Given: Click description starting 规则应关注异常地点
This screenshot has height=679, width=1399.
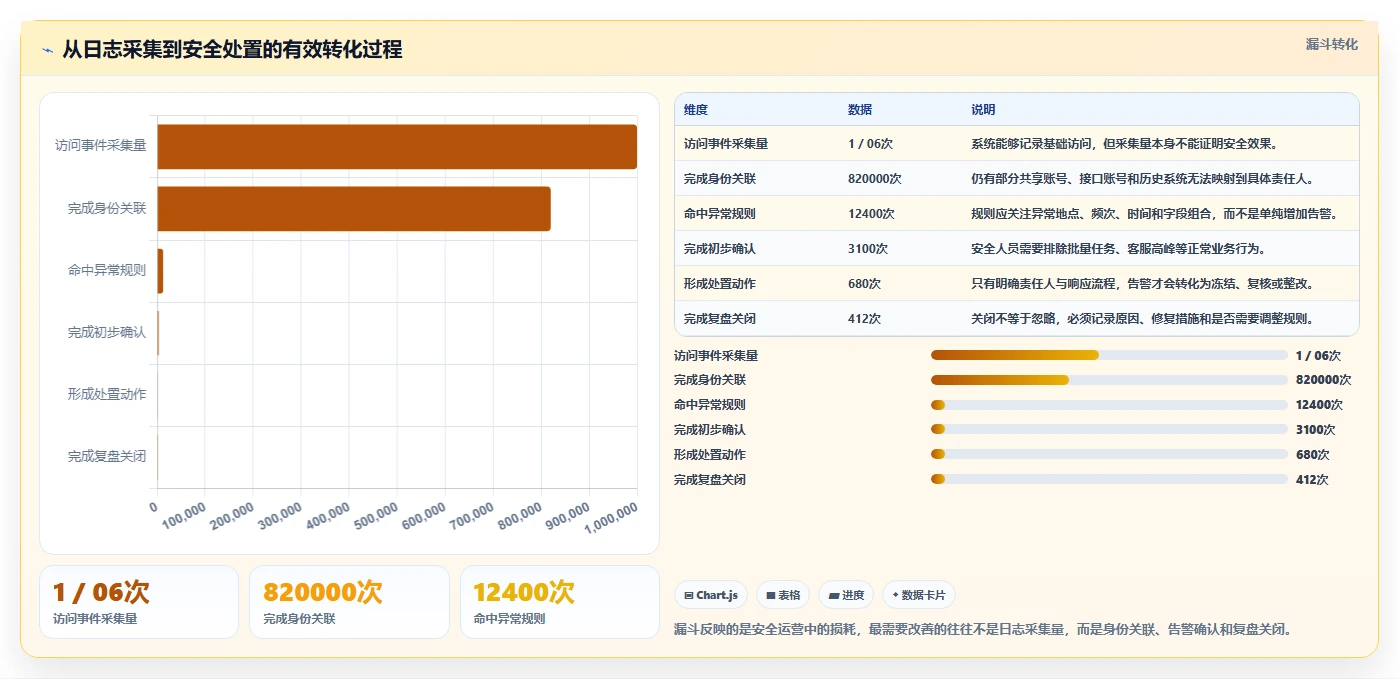Looking at the screenshot, I should (1154, 214).
